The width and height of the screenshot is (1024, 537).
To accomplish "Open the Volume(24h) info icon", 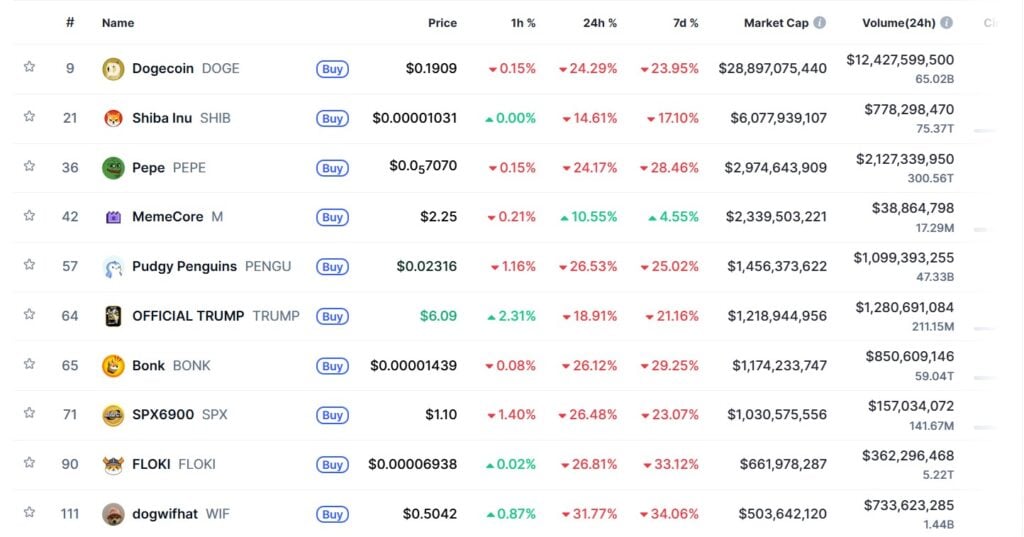I will click(x=946, y=23).
